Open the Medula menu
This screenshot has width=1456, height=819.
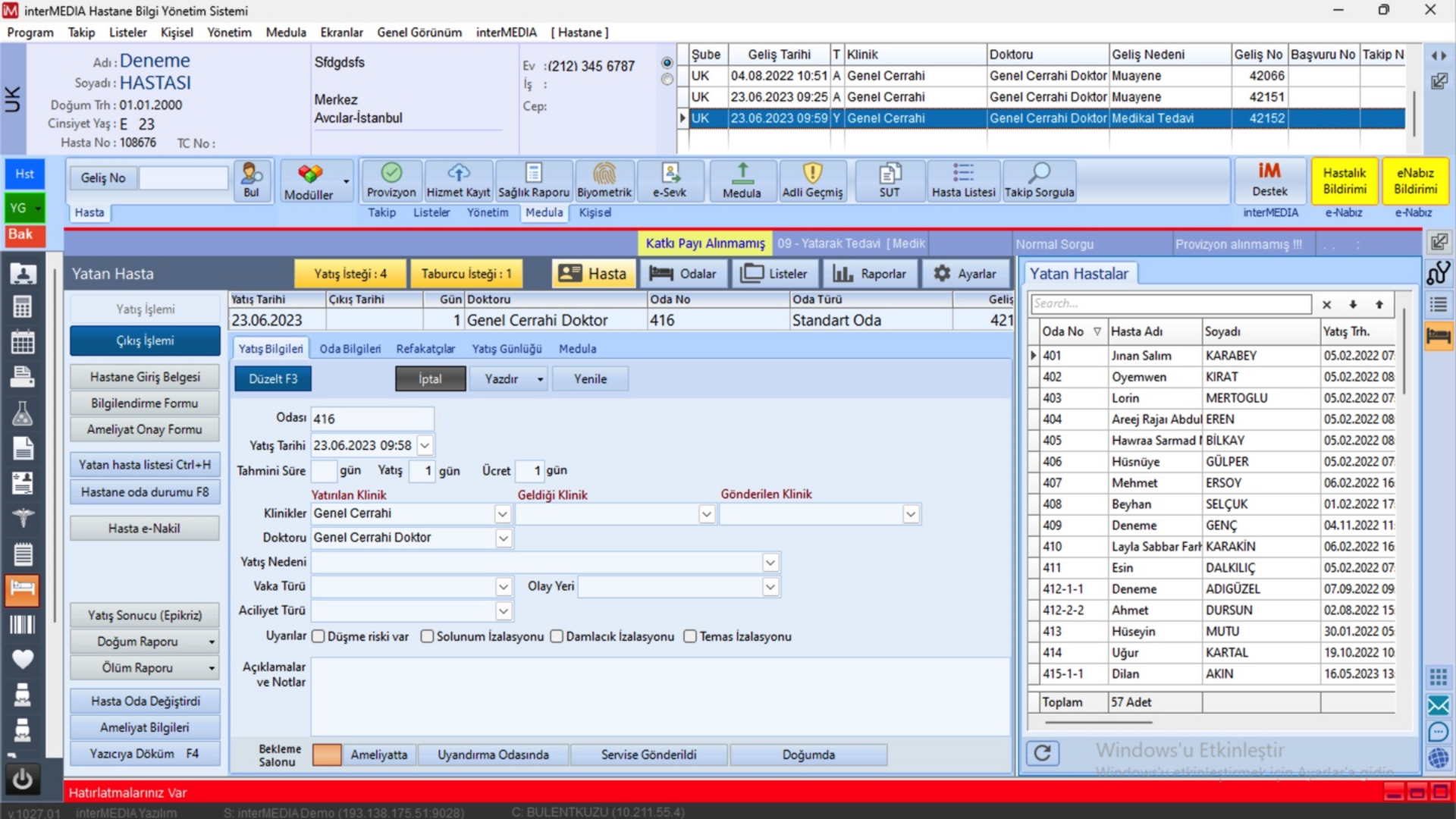coord(286,33)
